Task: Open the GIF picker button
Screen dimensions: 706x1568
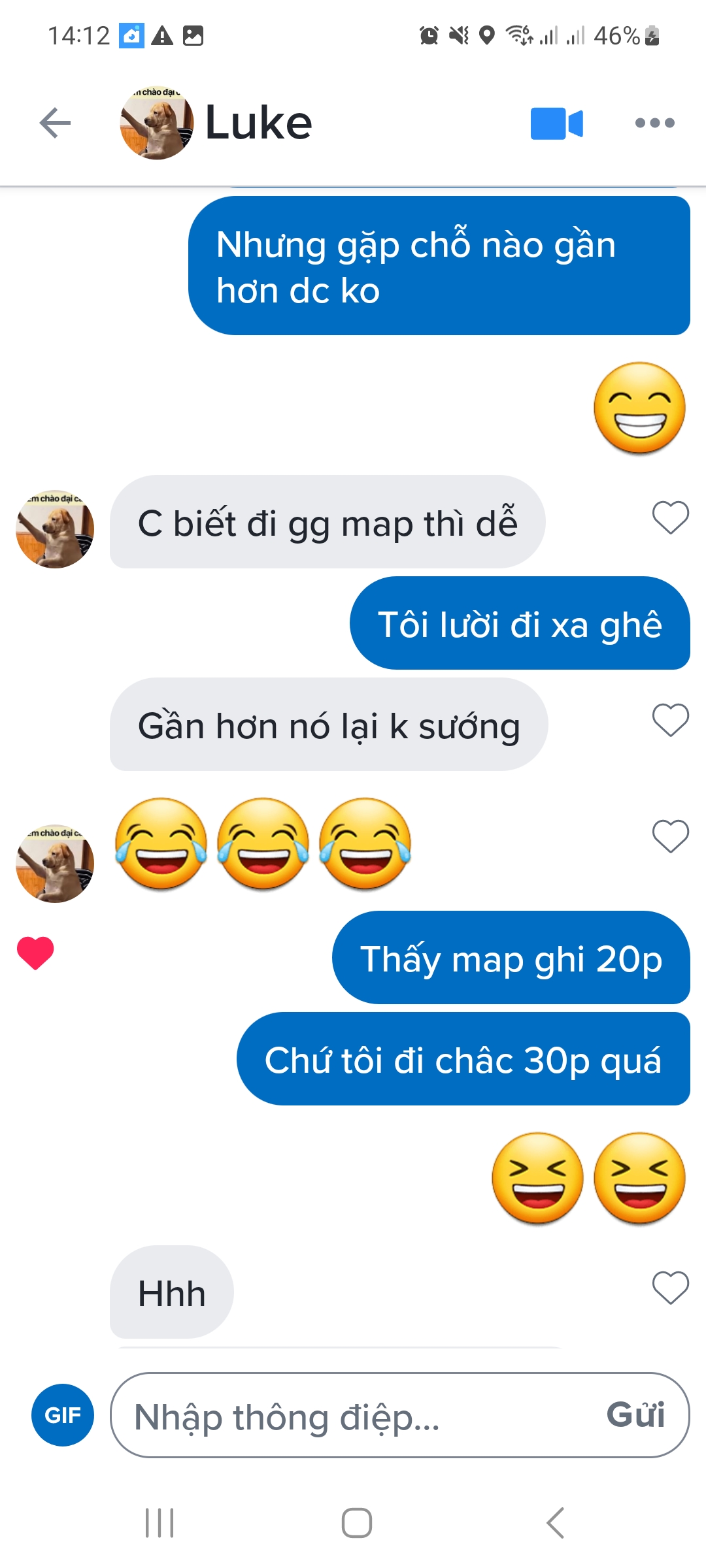Action: tap(63, 1415)
